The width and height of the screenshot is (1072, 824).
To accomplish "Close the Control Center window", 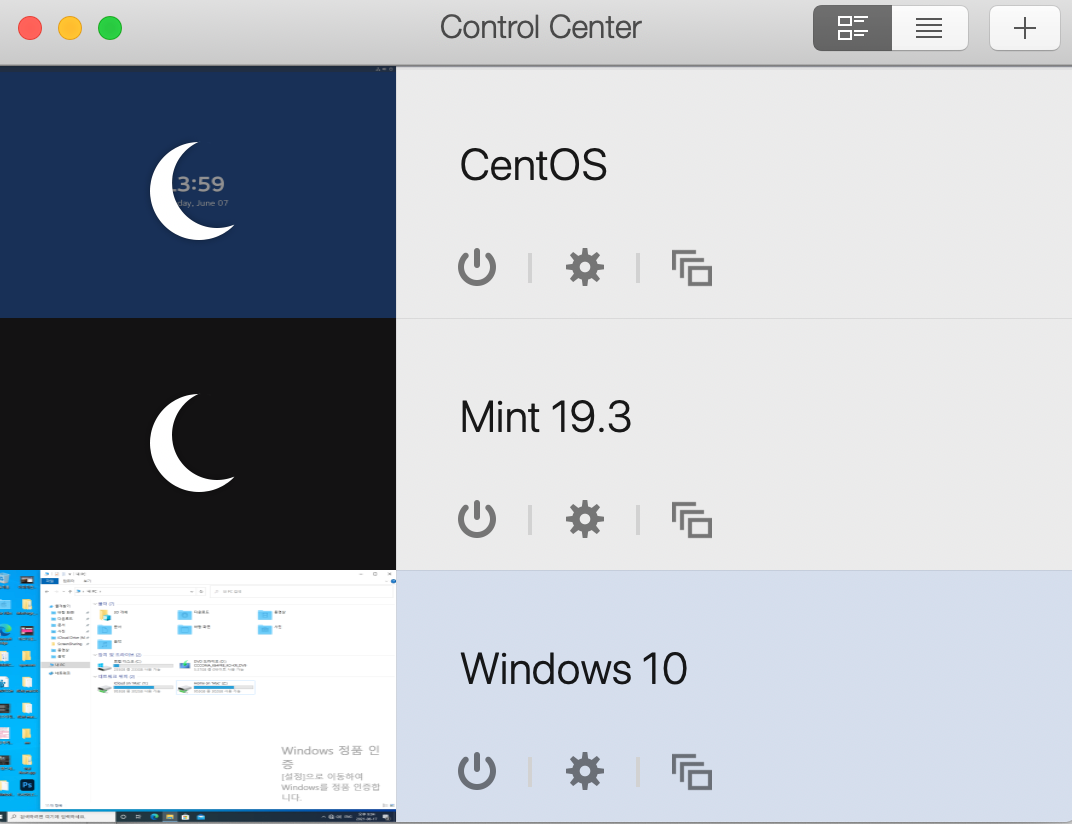I will 30,28.
